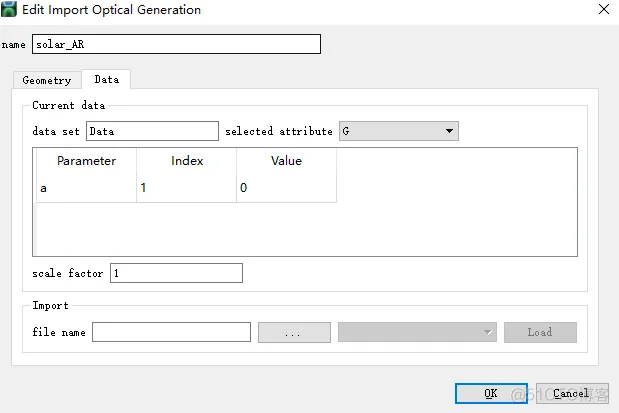Select the Data tab
This screenshot has height=413, width=619.
click(107, 79)
